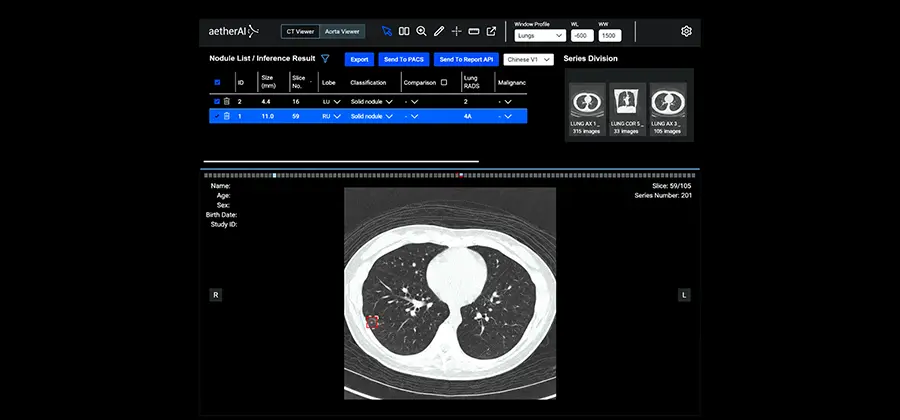Open the Chinese V1 language dropdown

529,59
